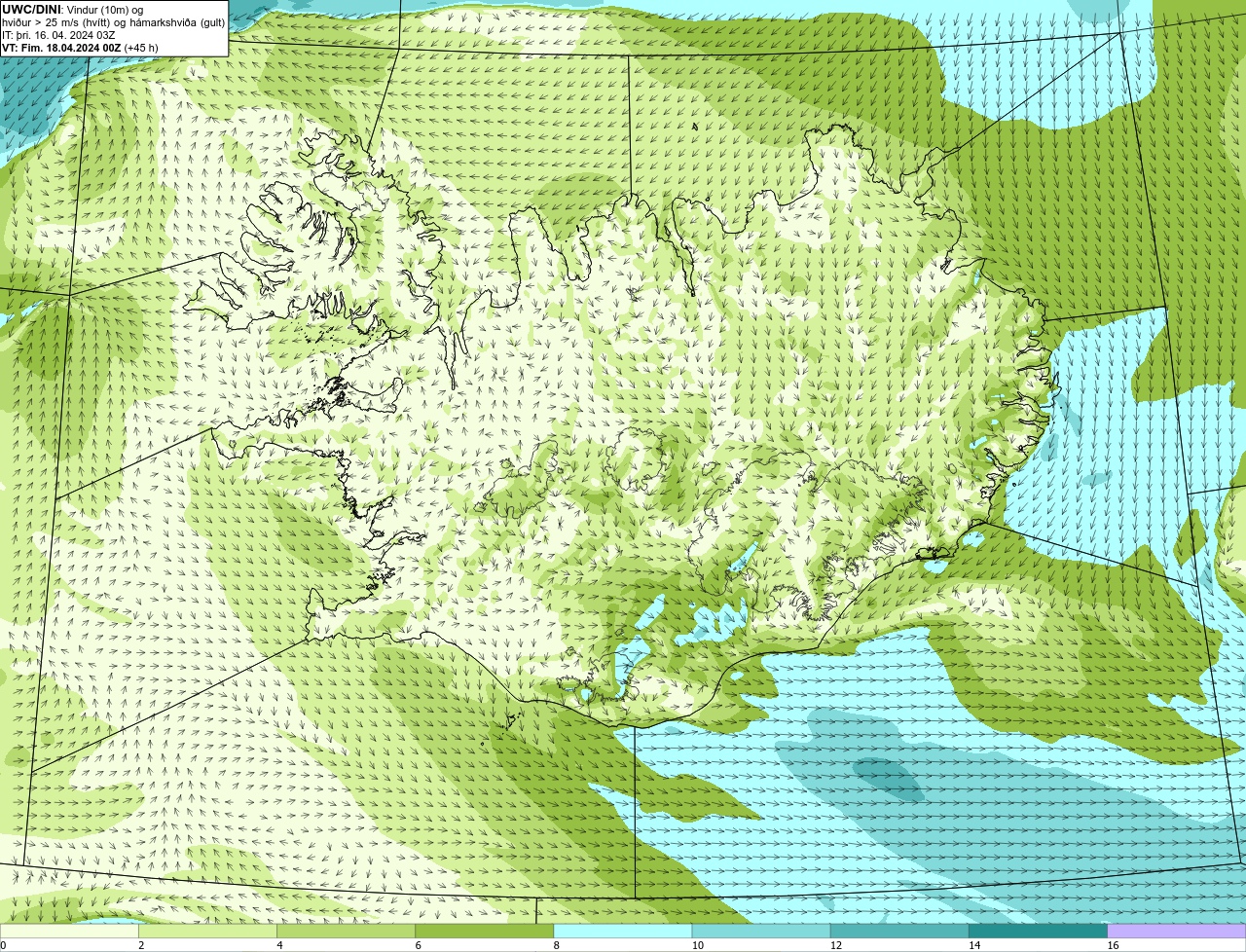Click the pale yellow 0–2 legend swatch
This screenshot has width=1246, height=952.
pos(70,932)
